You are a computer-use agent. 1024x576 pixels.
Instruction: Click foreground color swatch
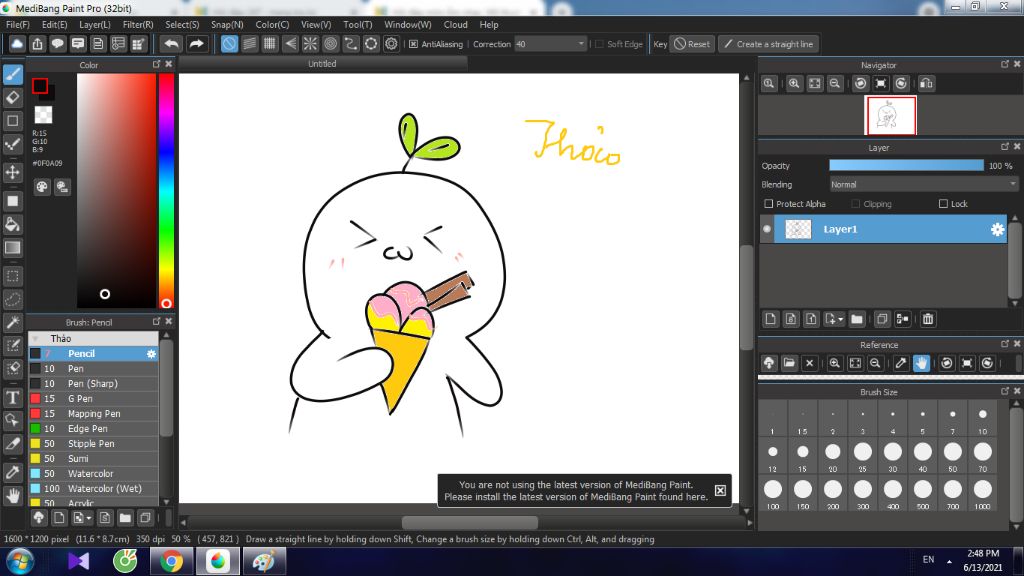[40, 86]
